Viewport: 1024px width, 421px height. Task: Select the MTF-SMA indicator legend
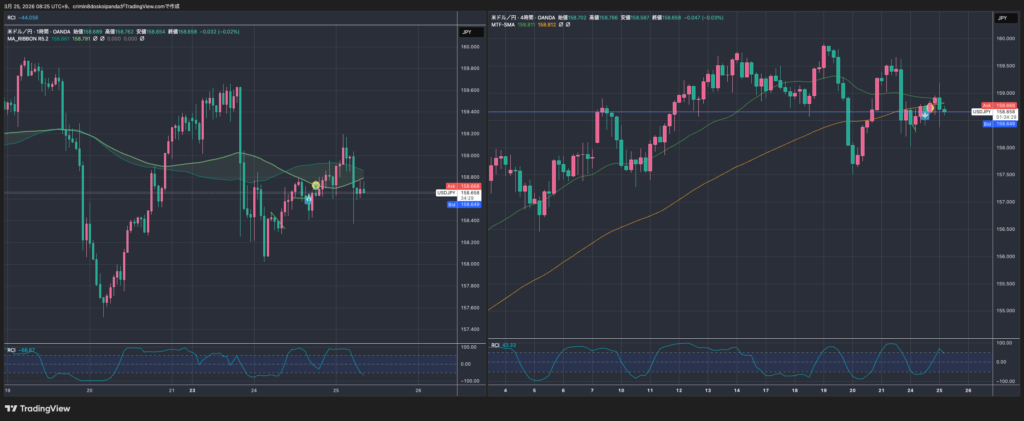506,26
